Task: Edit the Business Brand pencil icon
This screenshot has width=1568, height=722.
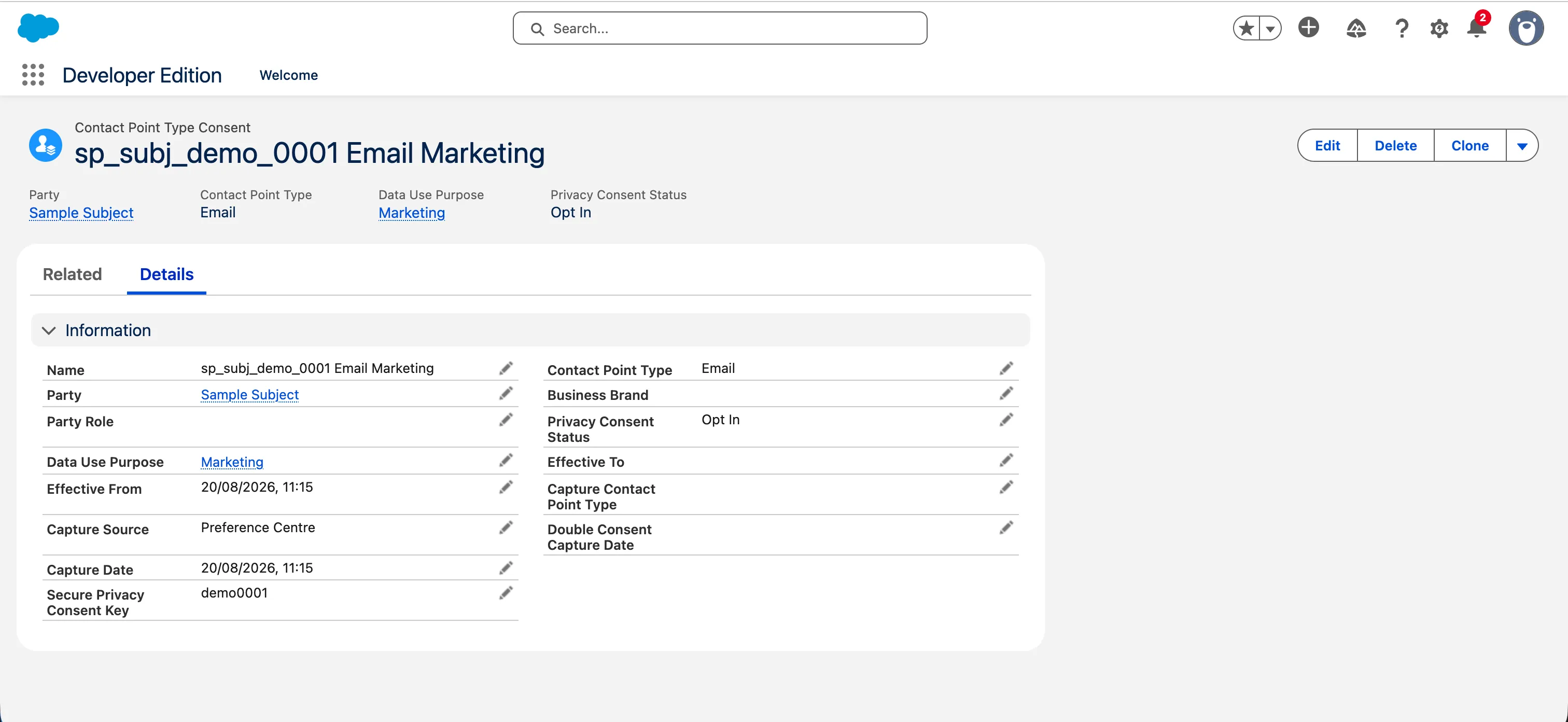Action: (x=1006, y=393)
